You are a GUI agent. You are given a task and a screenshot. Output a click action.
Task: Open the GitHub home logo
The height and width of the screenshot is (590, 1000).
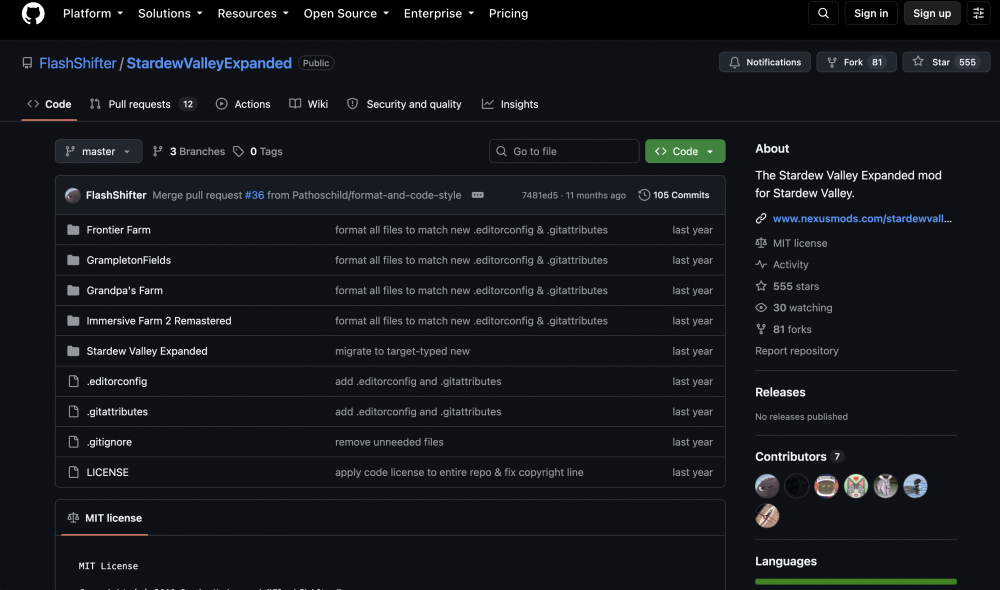point(33,13)
